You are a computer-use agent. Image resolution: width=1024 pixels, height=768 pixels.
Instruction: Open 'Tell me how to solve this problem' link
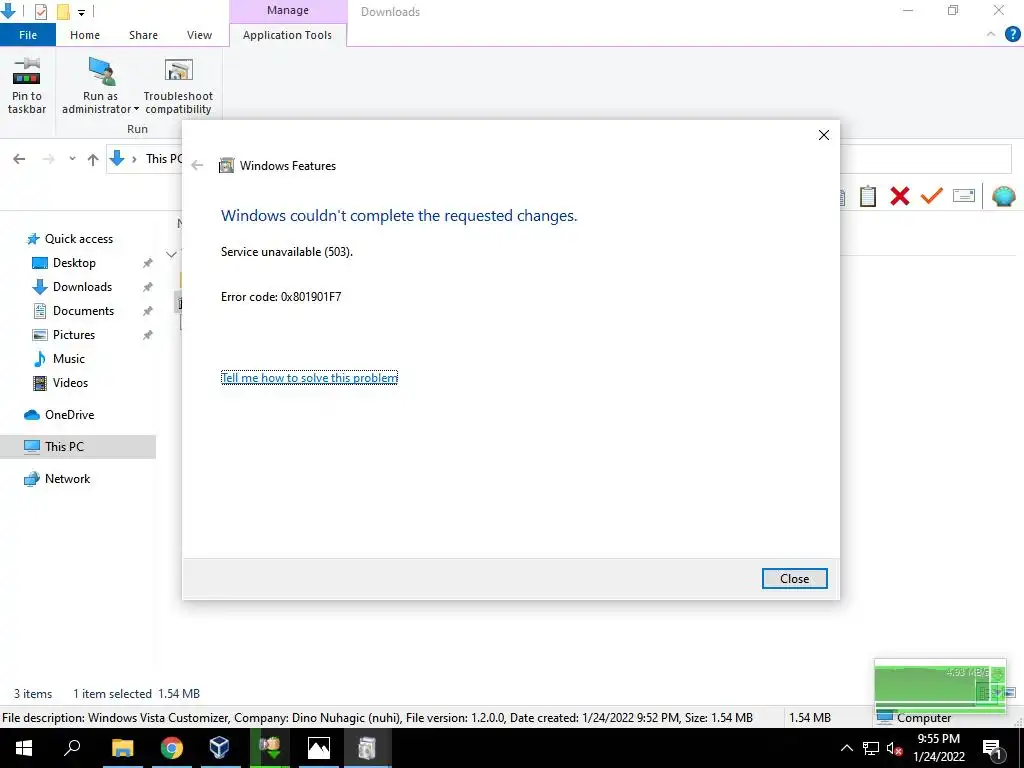tap(309, 377)
